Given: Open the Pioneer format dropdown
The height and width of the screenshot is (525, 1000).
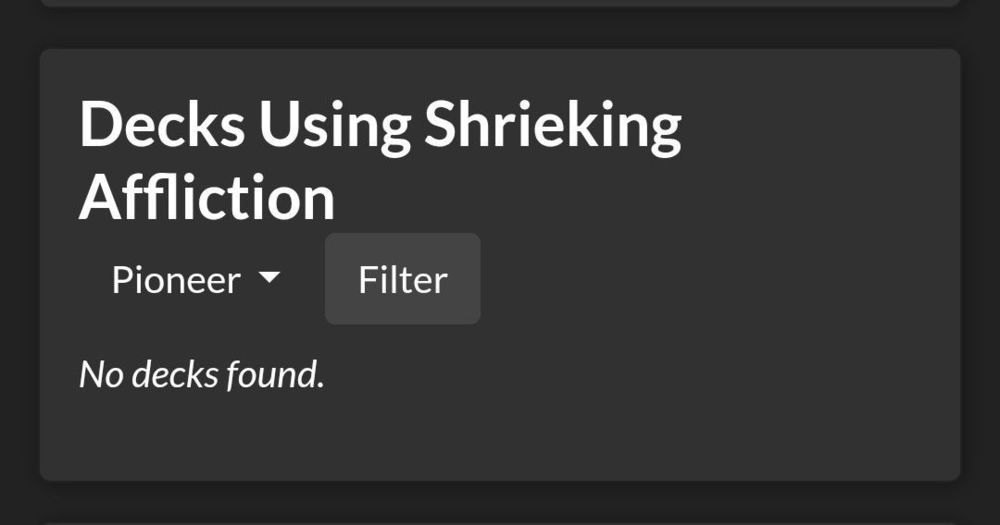Looking at the screenshot, I should pyautogui.click(x=195, y=279).
